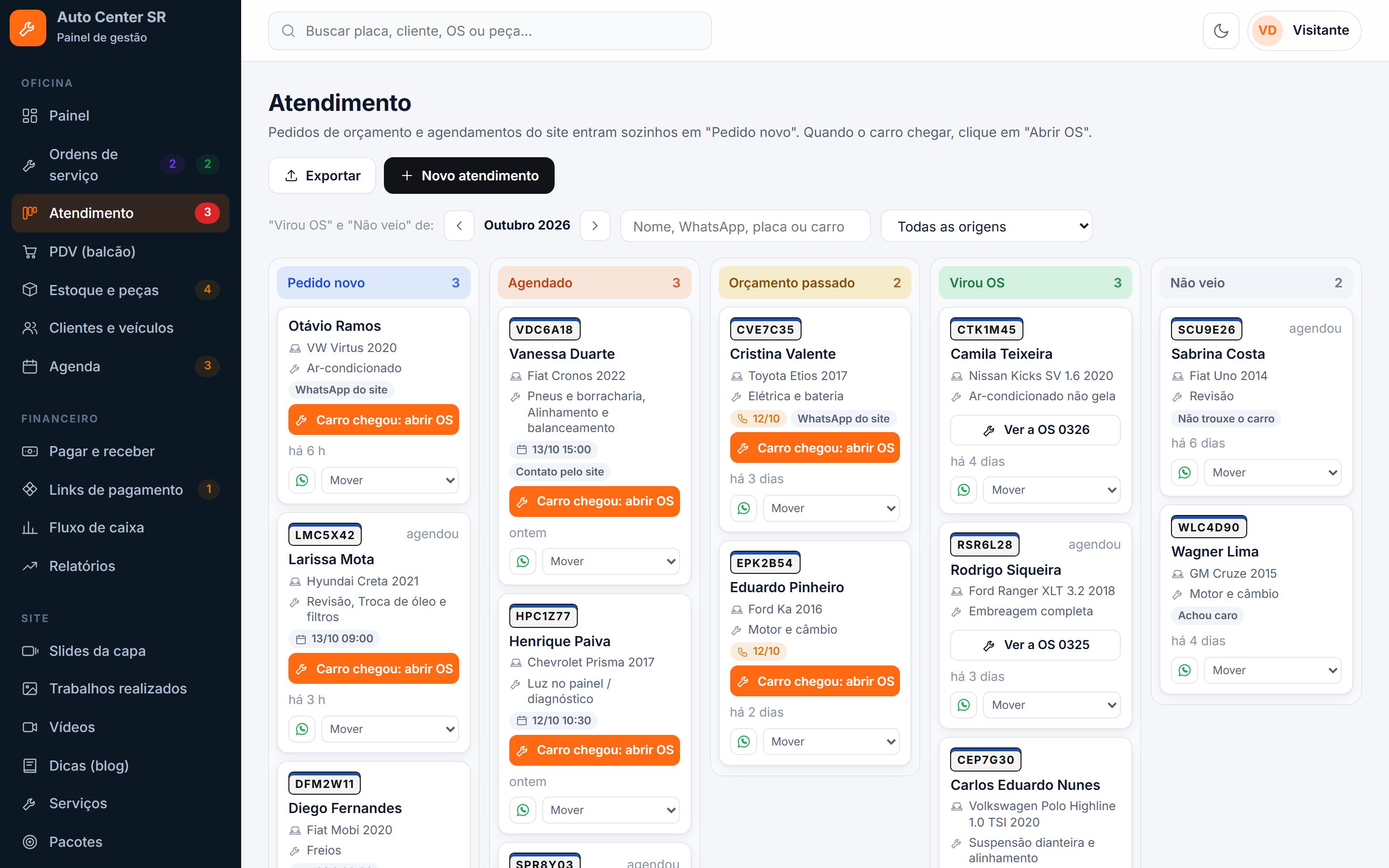This screenshot has width=1389, height=868.
Task: Open the Mover dropdown on Otávio Ramos card
Action: 390,480
